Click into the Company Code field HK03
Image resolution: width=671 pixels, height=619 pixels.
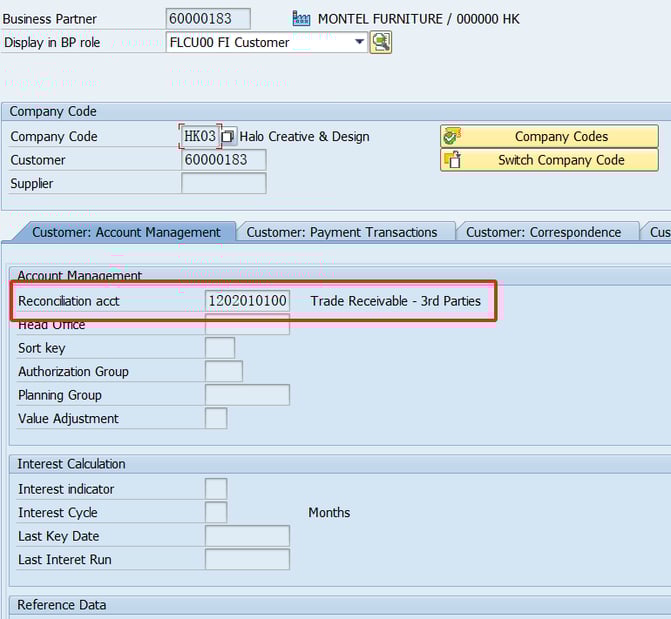pos(200,137)
